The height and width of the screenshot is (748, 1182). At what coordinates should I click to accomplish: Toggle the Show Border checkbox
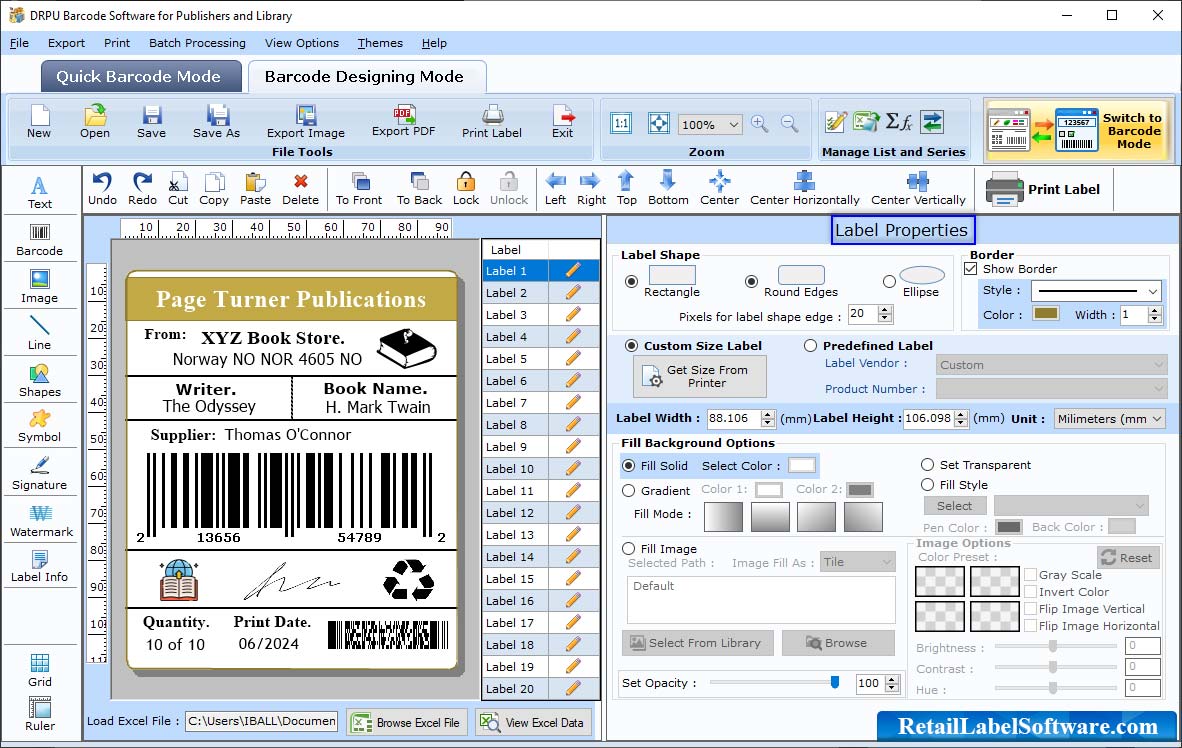971,268
